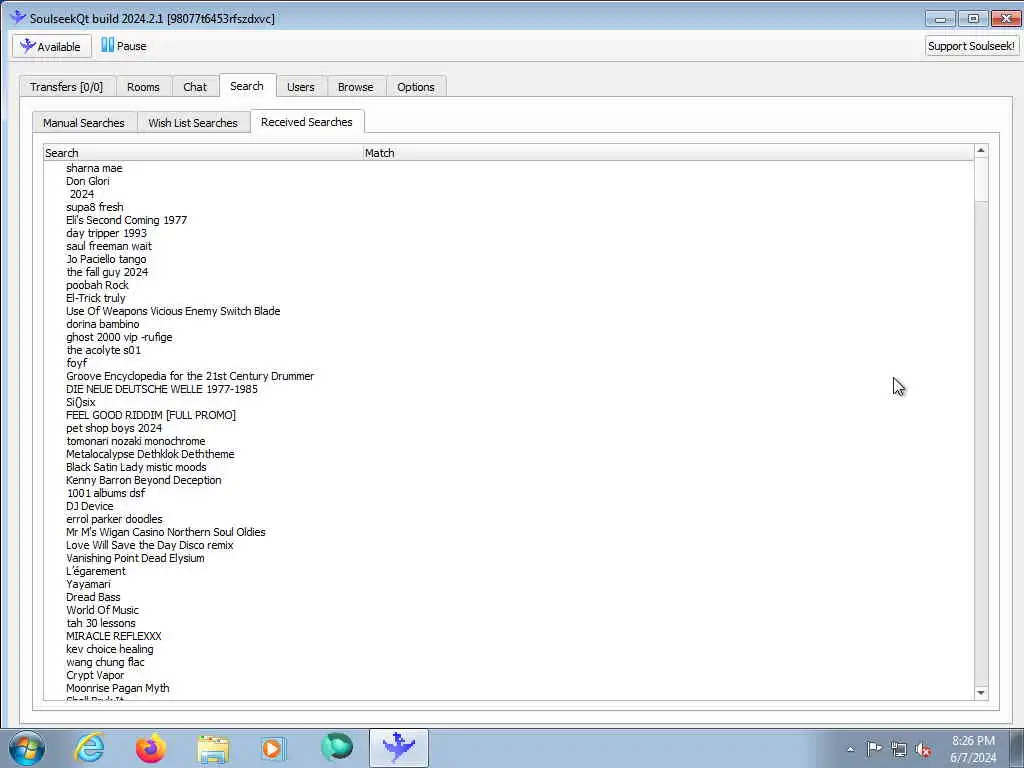Viewport: 1024px width, 768px height.
Task: Click the Action Center flag icon
Action: (874, 748)
